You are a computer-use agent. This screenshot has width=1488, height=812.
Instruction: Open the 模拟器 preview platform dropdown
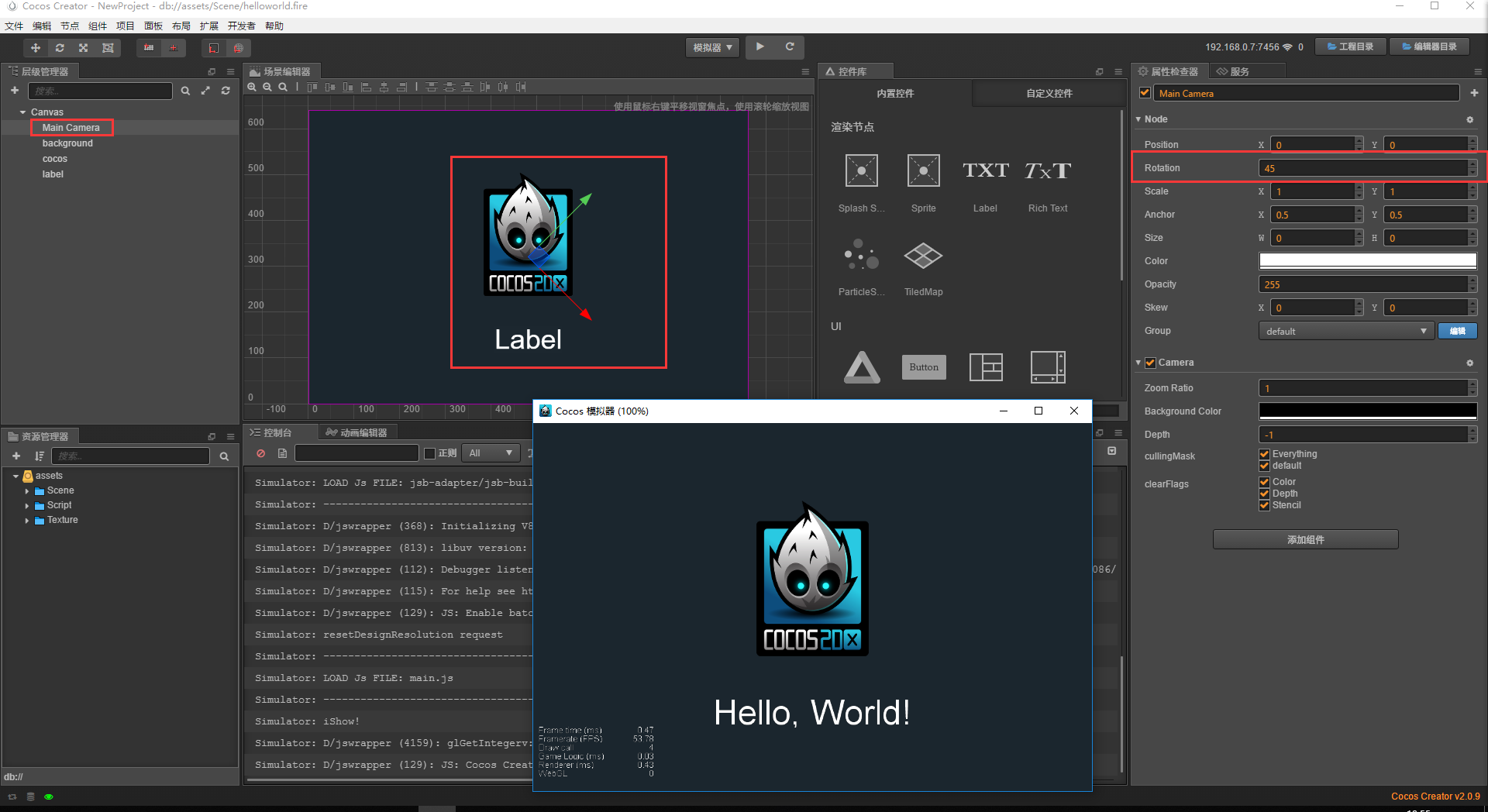coord(712,47)
